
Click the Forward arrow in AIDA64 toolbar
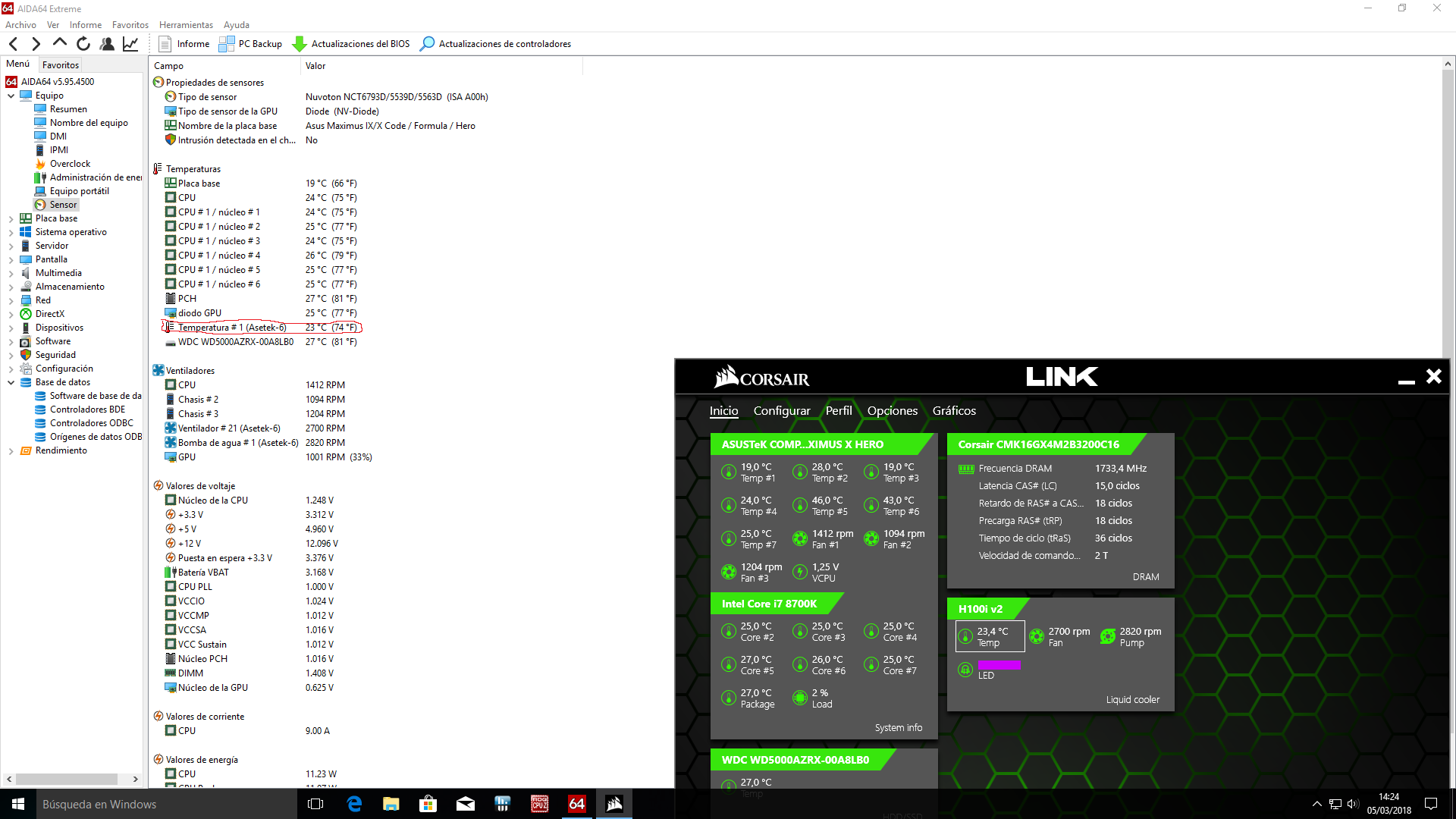[36, 44]
